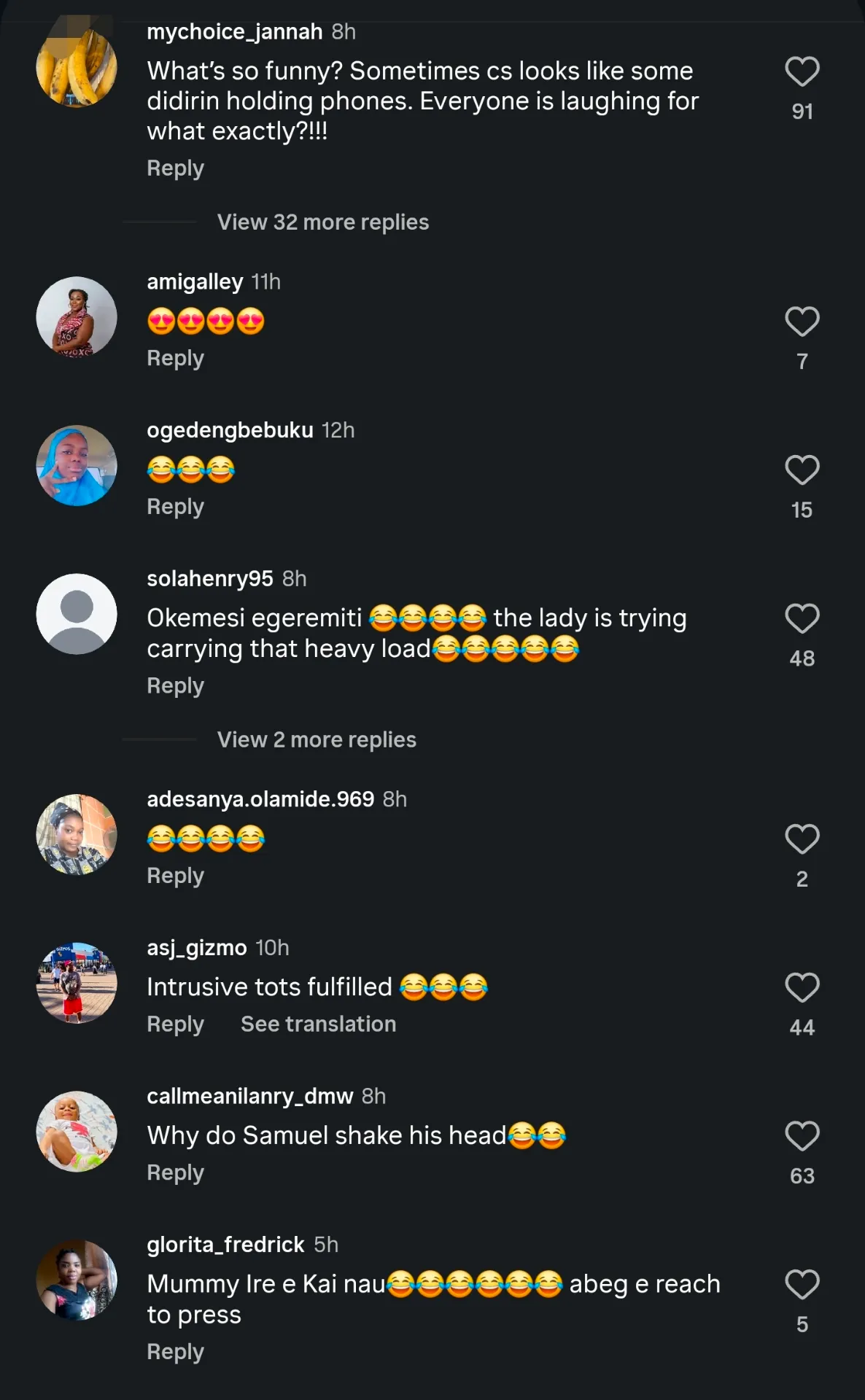The image size is (865, 1400).
Task: Like callmeanilanry_dmw's Samuel comment
Action: 802,1136
